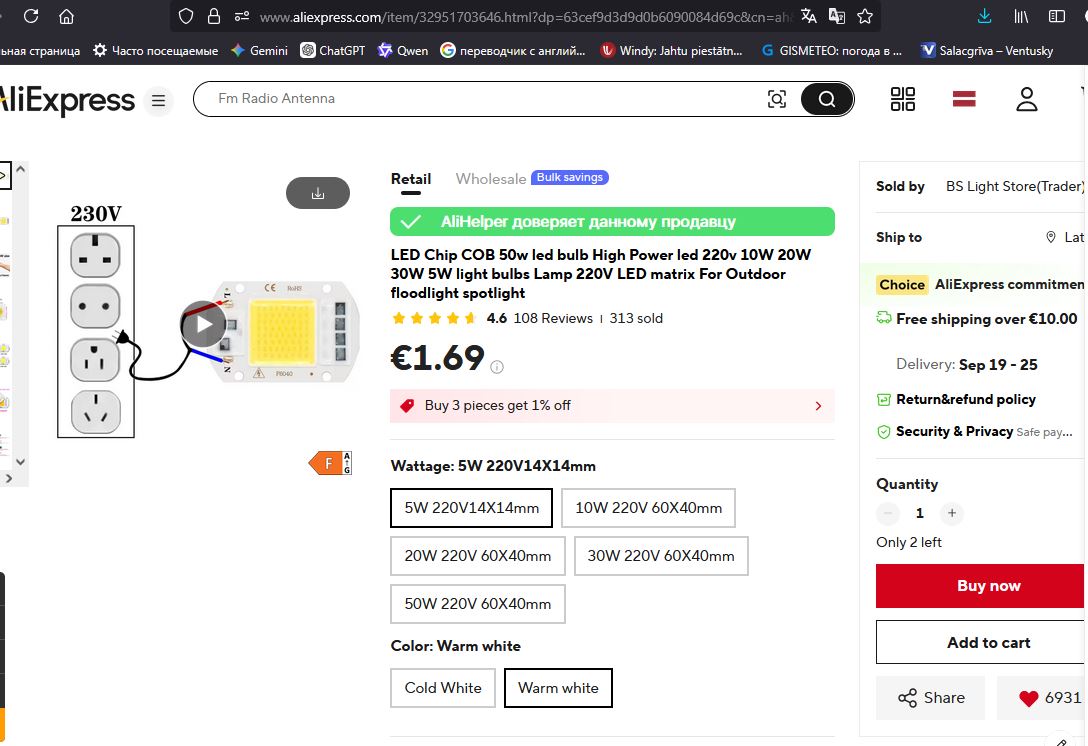
Task: Play the product video
Action: pyautogui.click(x=204, y=323)
